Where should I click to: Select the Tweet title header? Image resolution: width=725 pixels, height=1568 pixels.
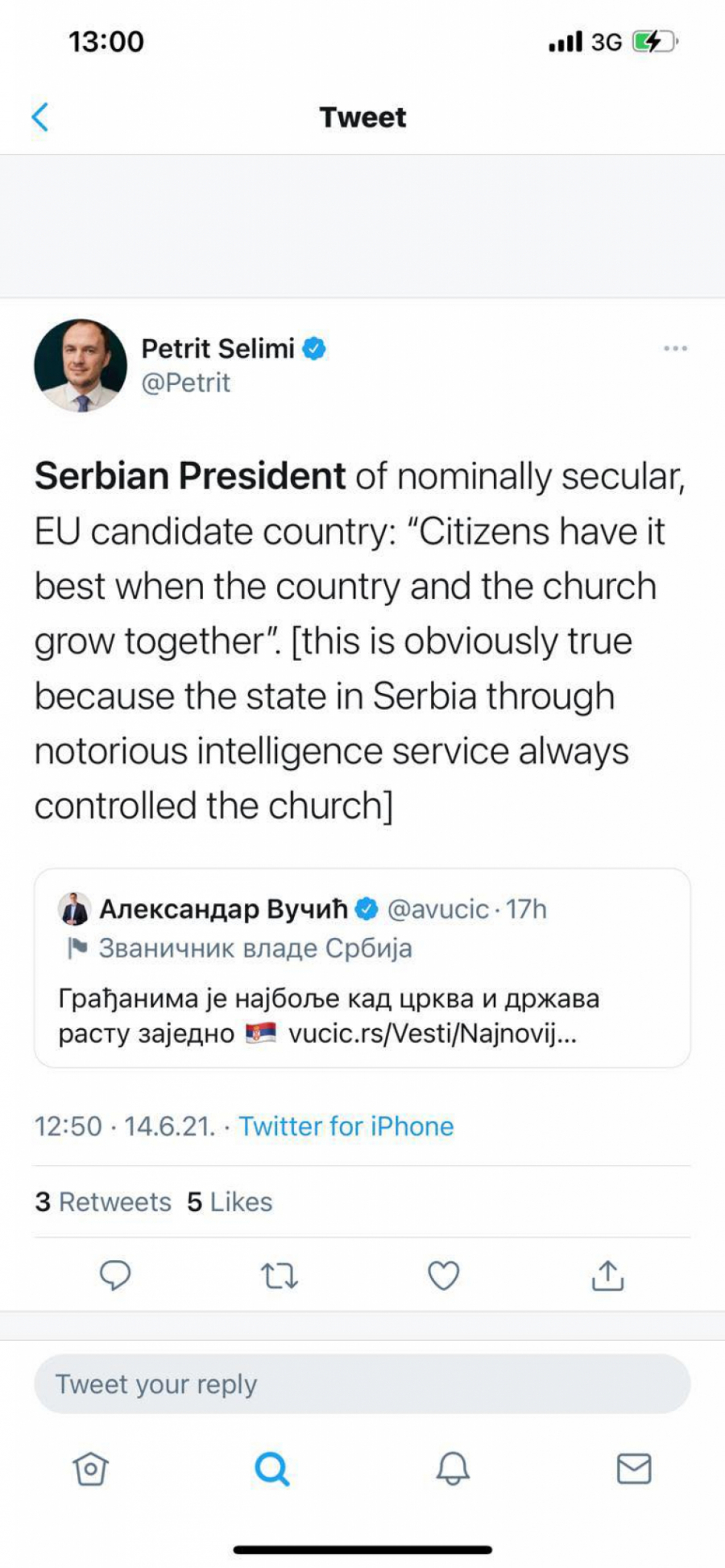tap(362, 117)
